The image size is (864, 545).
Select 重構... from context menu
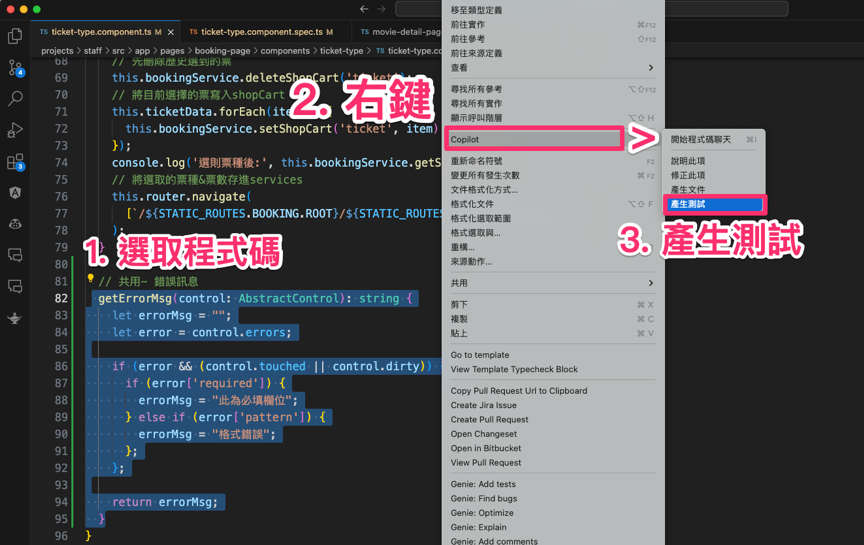(553, 247)
